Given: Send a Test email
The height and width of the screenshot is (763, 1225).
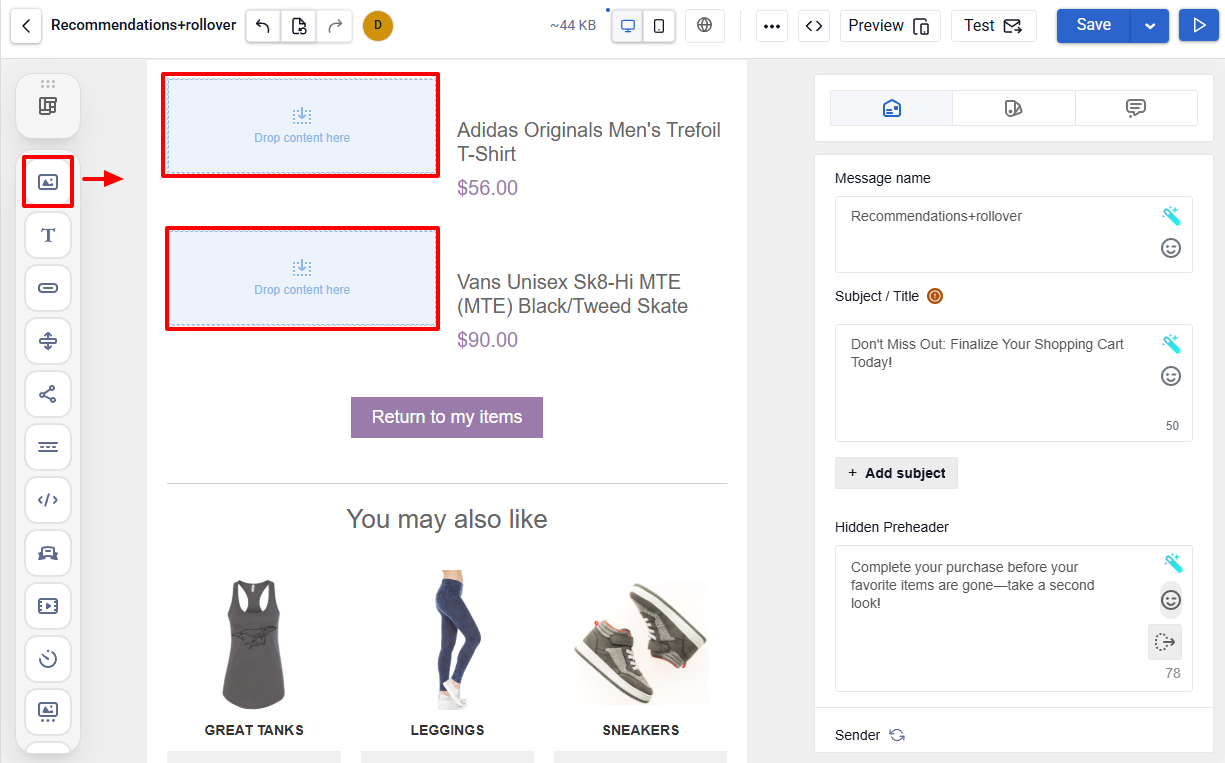Looking at the screenshot, I should coord(994,26).
